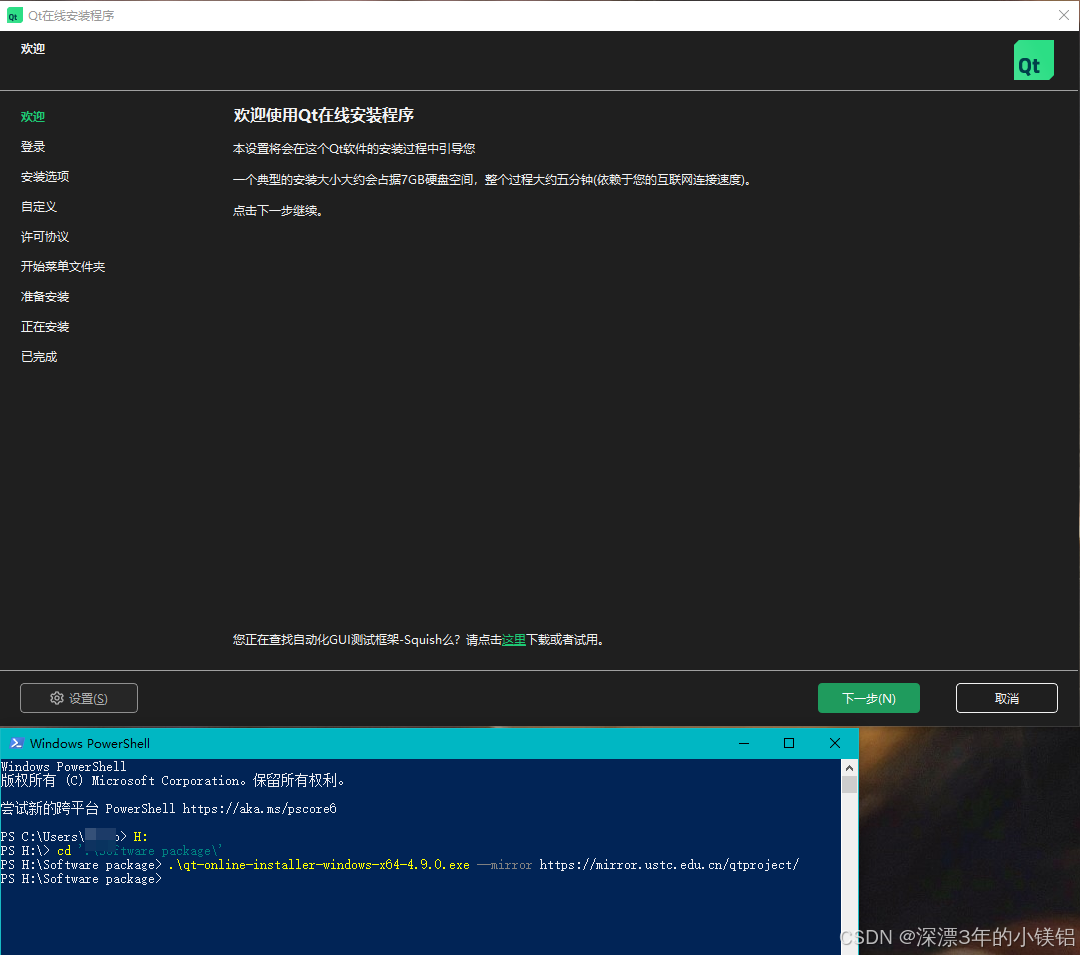Minimize the Windows PowerShell window
The height and width of the screenshot is (955, 1080).
click(744, 743)
